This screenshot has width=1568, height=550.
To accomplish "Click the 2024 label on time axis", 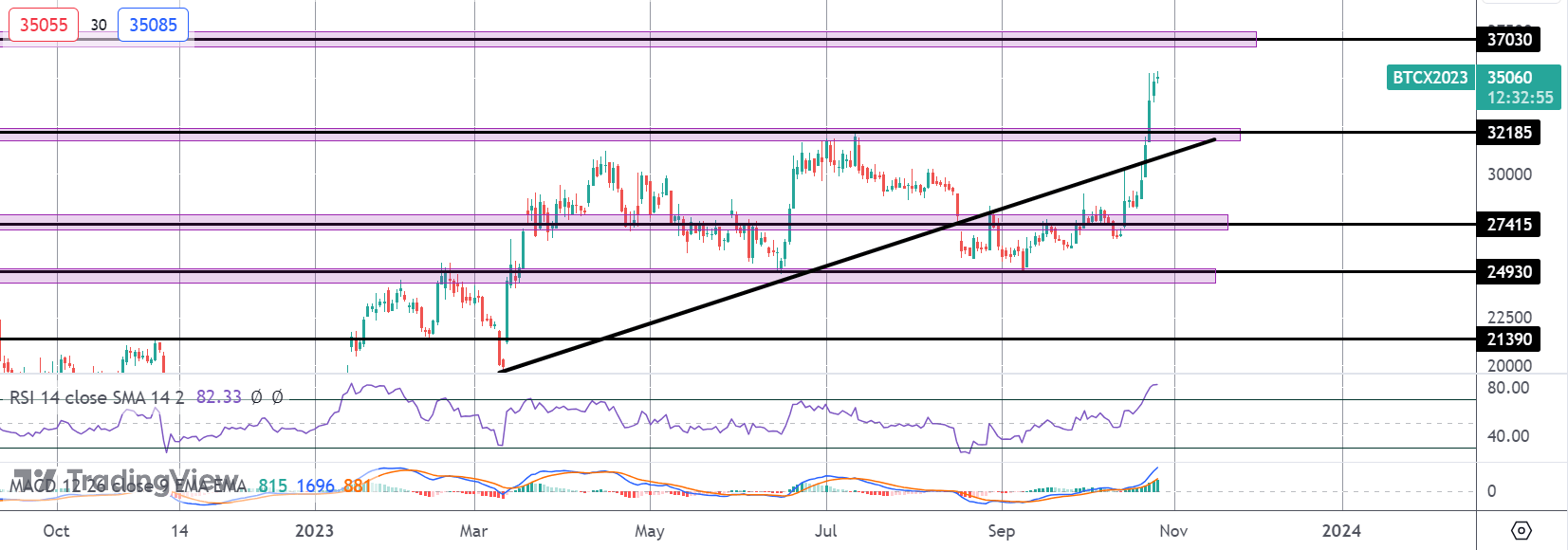I will click(1341, 531).
